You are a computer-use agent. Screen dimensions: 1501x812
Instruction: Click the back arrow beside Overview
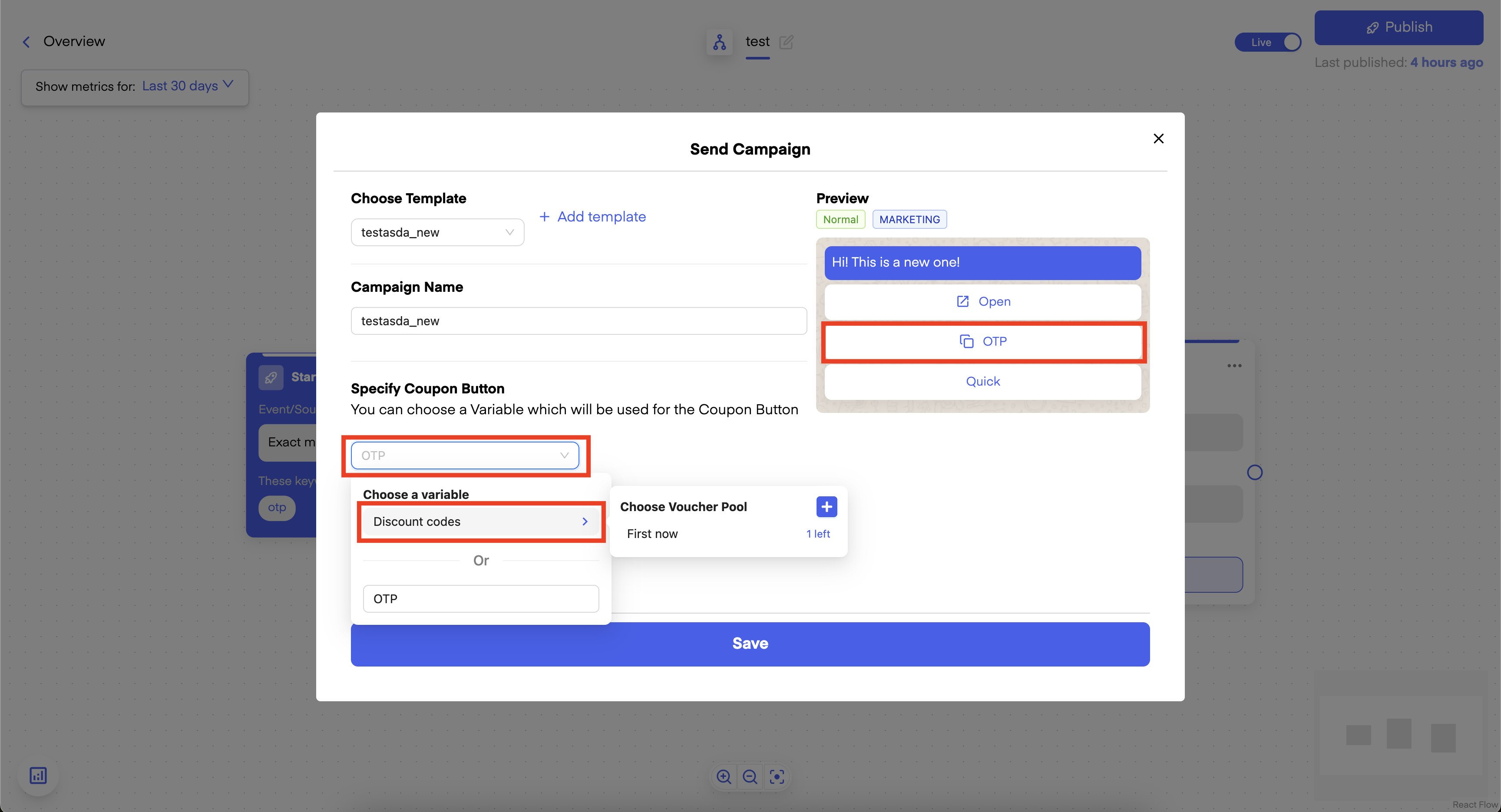tap(26, 42)
